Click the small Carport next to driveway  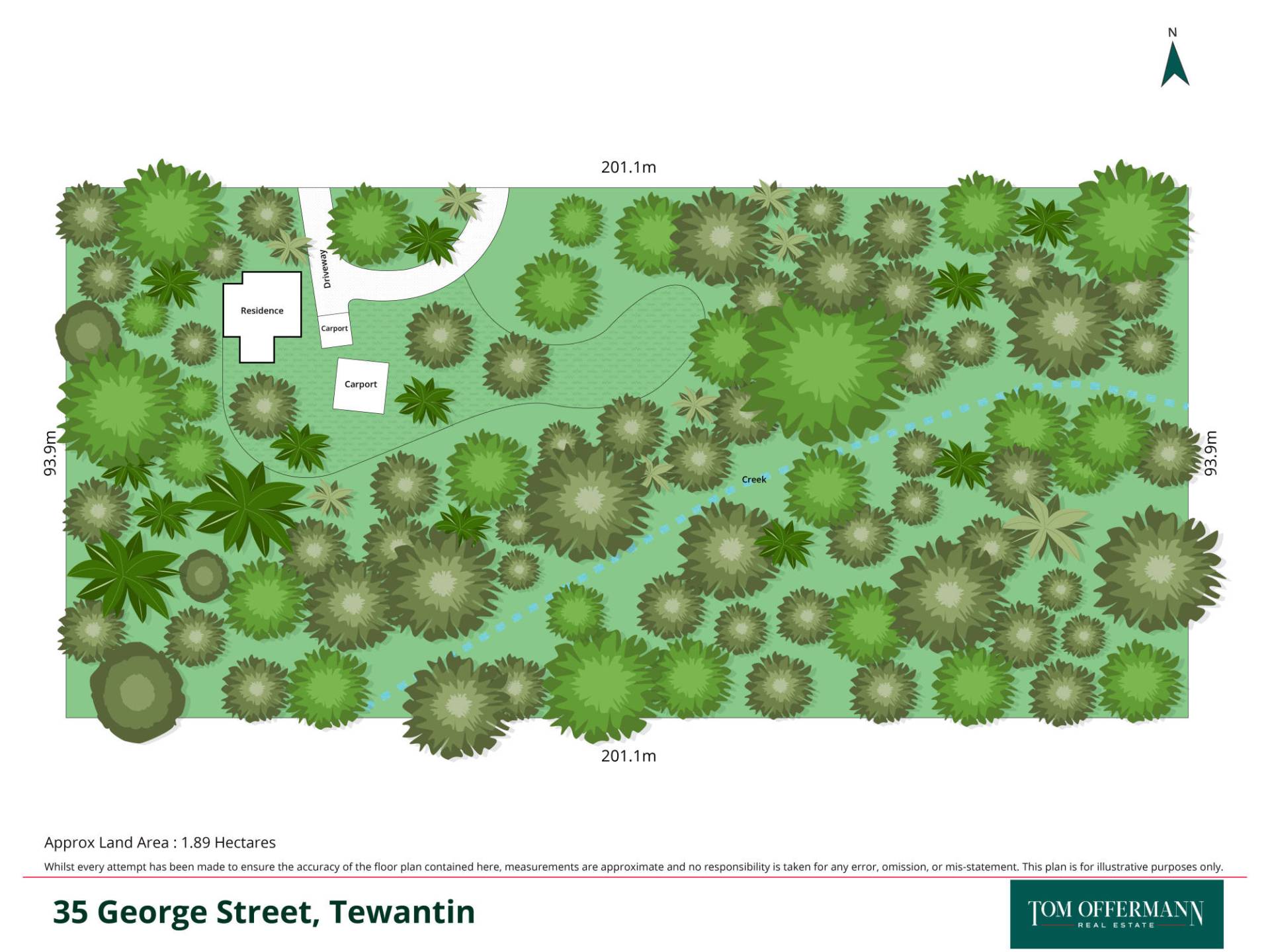tap(335, 329)
